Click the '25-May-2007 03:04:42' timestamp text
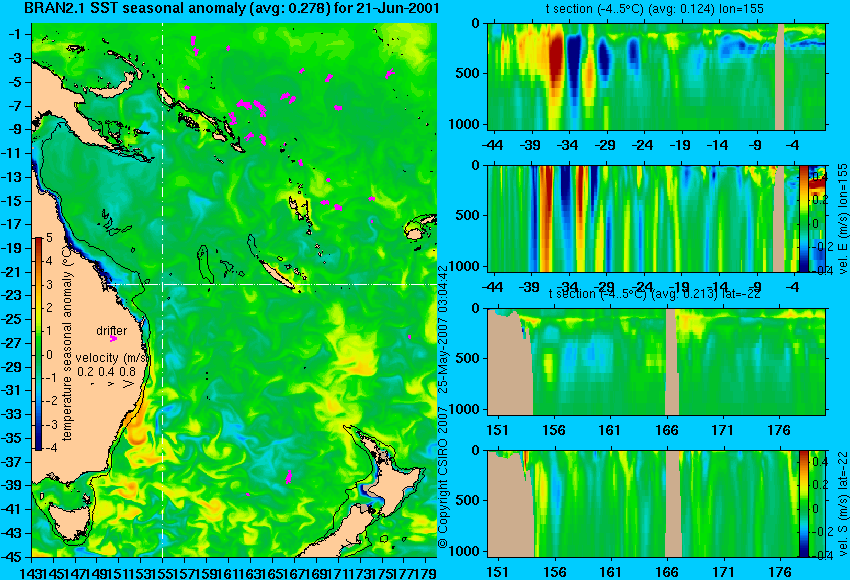This screenshot has width=850, height=580. [443, 329]
